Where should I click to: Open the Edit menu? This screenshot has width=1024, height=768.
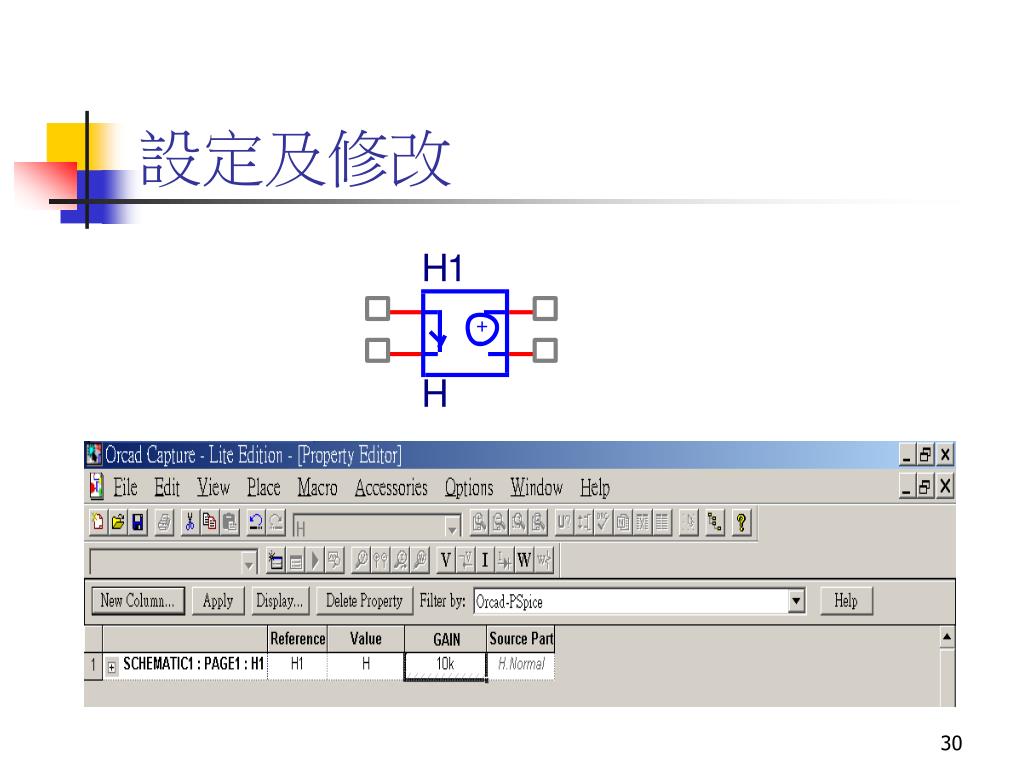coord(167,488)
